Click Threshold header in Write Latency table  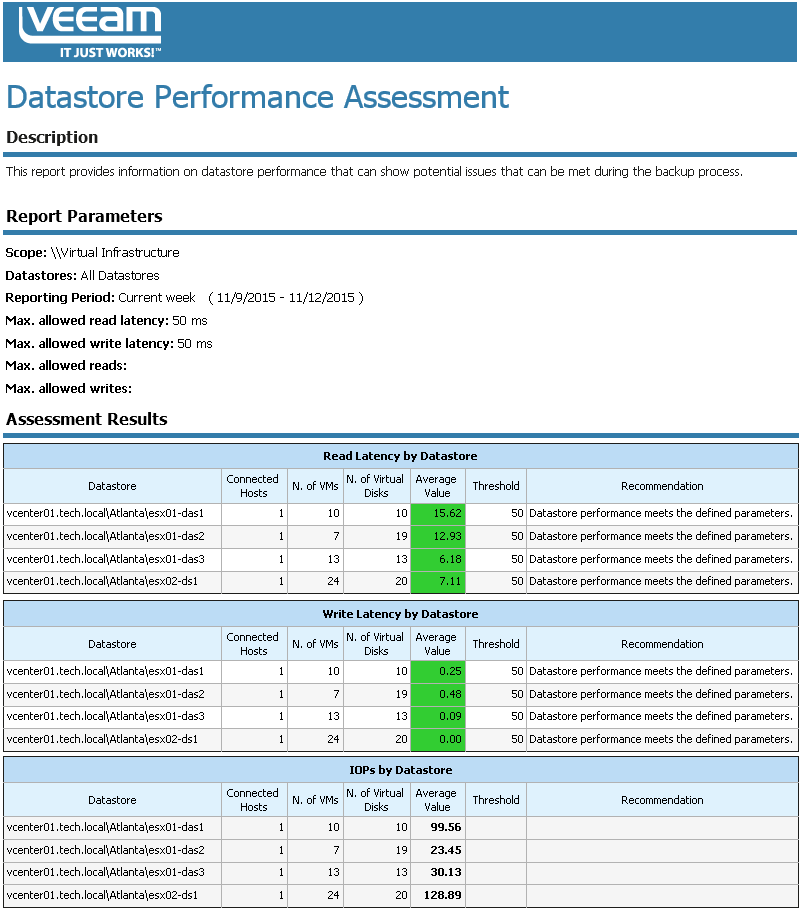pyautogui.click(x=495, y=644)
